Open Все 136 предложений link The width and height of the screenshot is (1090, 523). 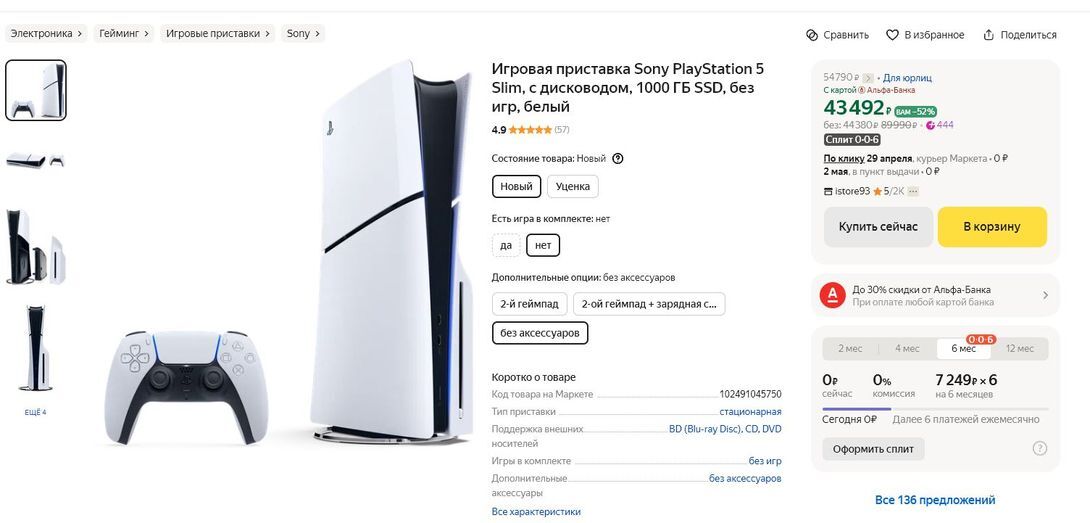tap(935, 500)
